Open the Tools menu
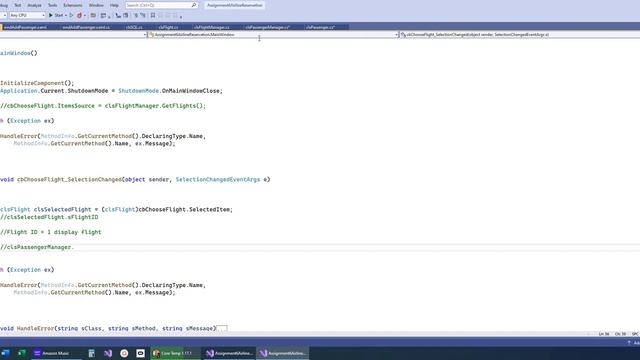 point(53,5)
